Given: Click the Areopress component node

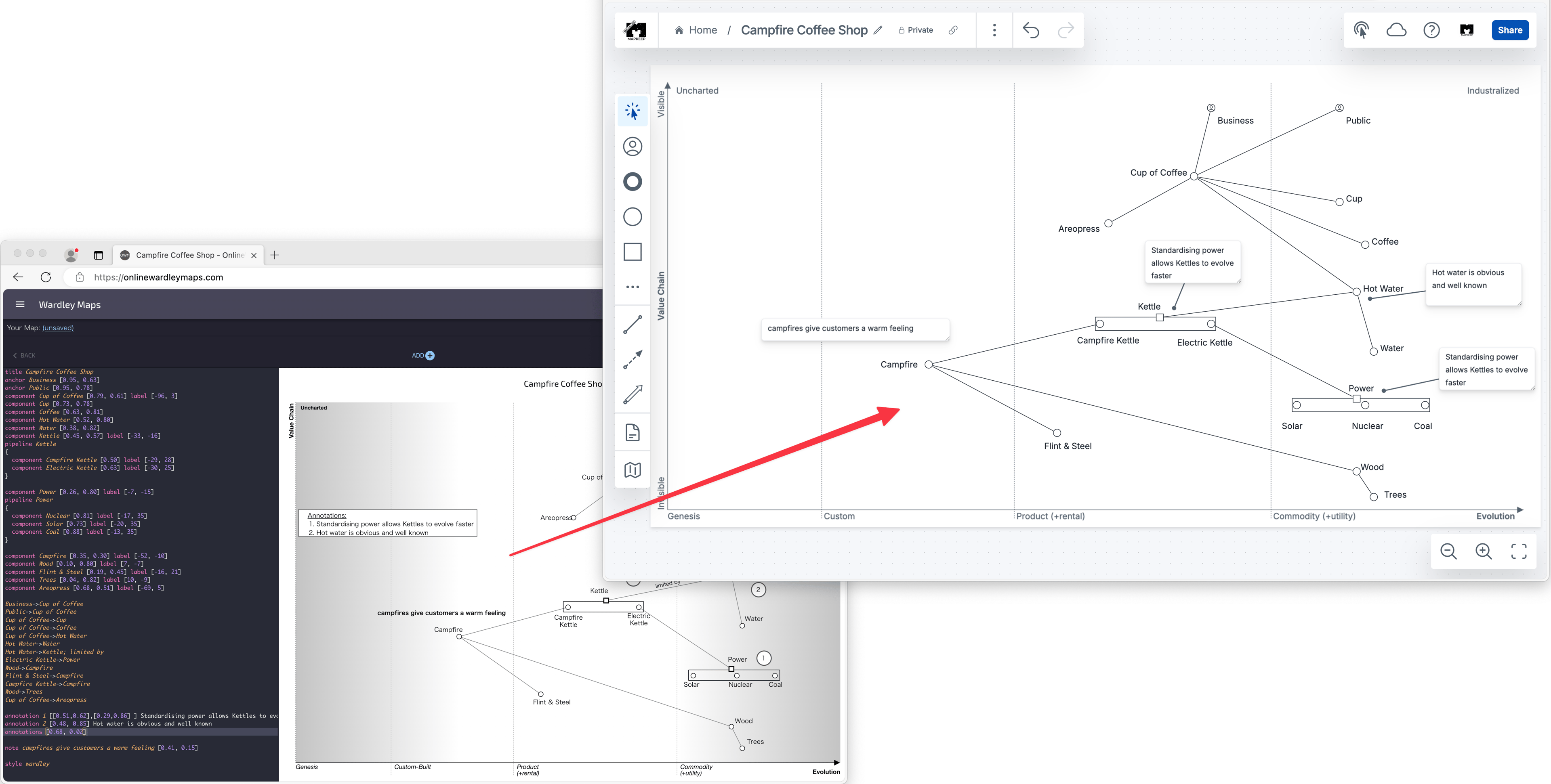Looking at the screenshot, I should tap(1108, 224).
